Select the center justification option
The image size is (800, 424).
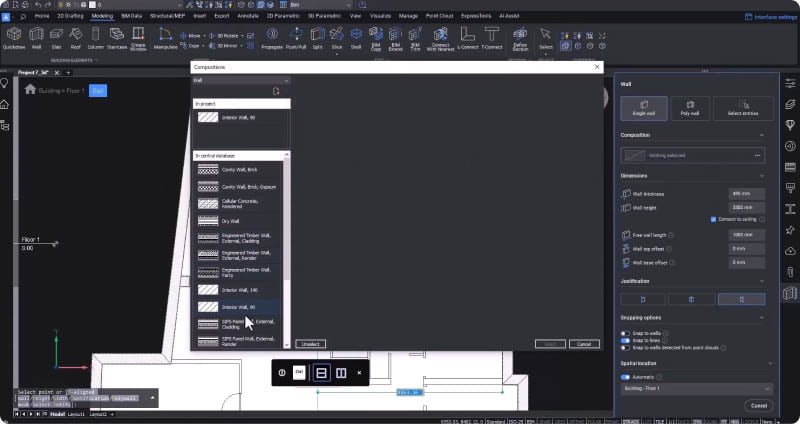(691, 300)
